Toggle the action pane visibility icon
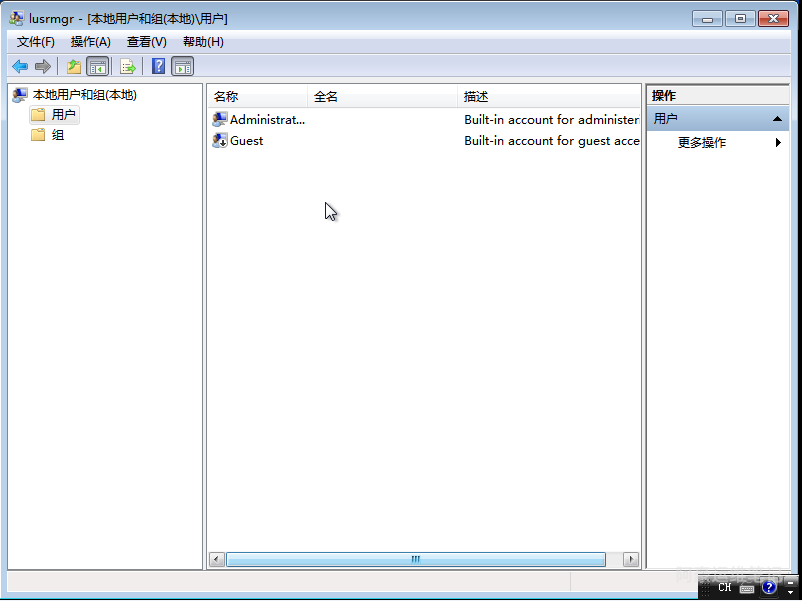 click(x=181, y=66)
